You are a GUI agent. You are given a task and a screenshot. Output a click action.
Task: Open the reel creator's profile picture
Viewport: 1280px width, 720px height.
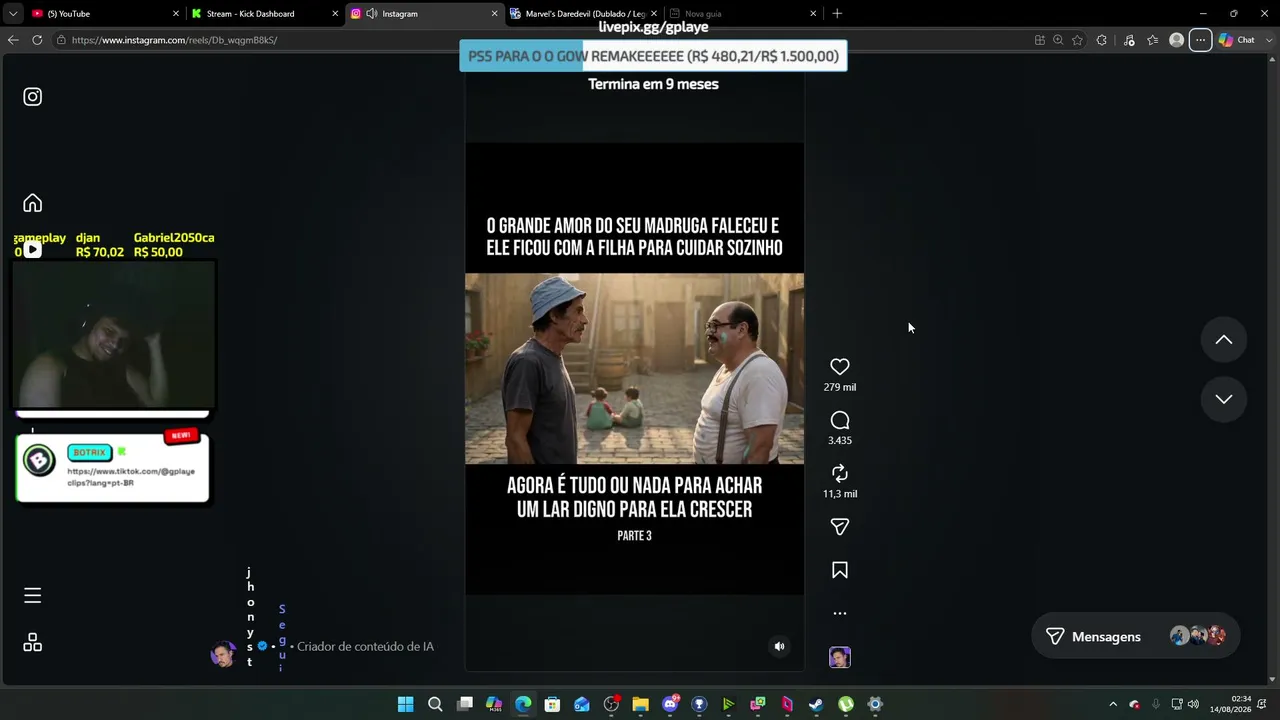click(222, 655)
